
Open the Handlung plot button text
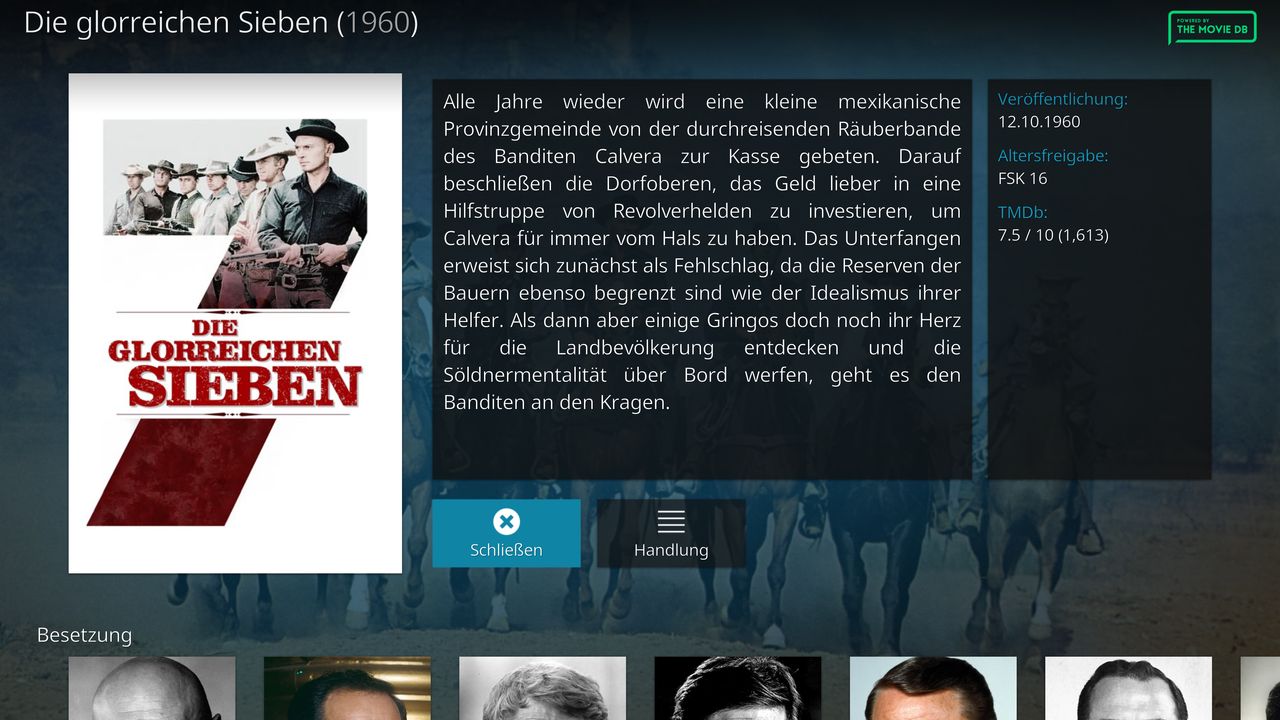click(x=671, y=550)
